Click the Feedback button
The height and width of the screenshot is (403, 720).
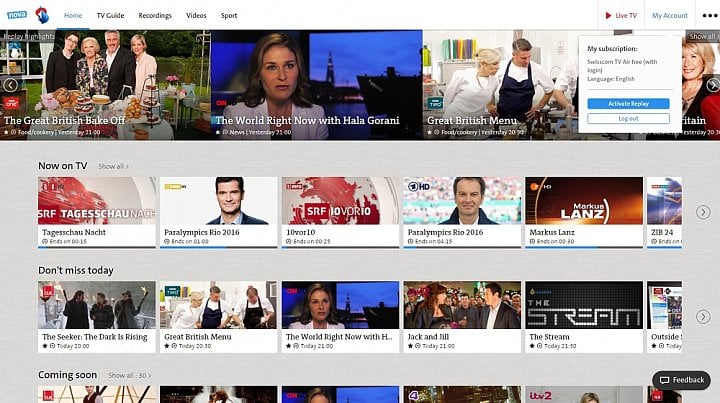pos(681,380)
